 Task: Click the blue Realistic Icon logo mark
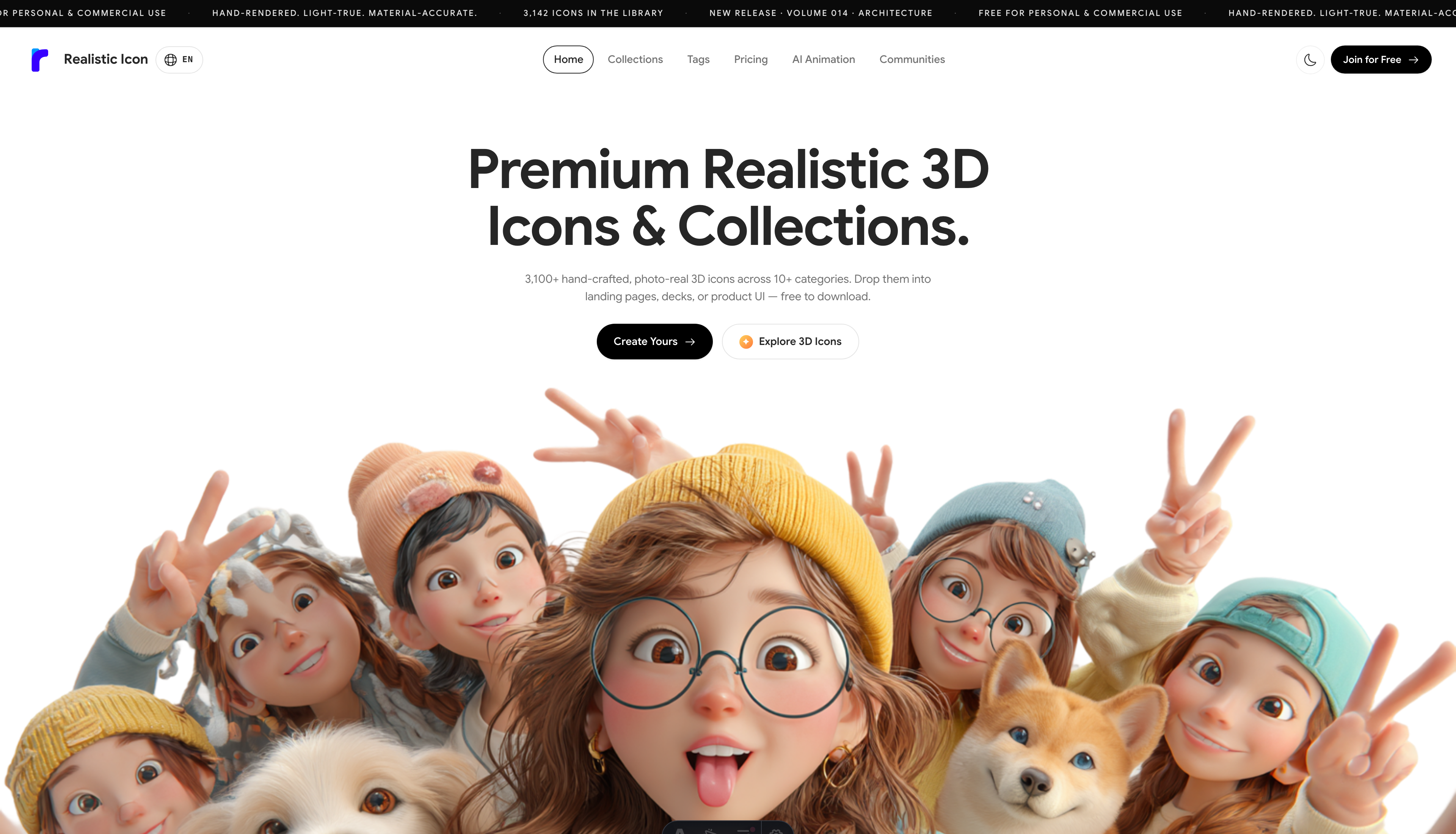tap(39, 60)
